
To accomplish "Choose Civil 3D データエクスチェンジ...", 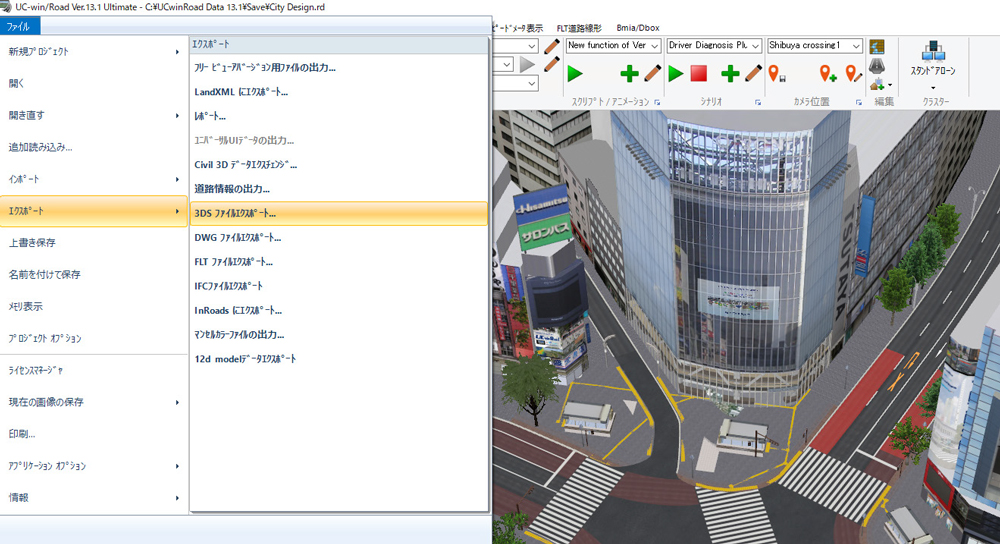I will [x=339, y=165].
